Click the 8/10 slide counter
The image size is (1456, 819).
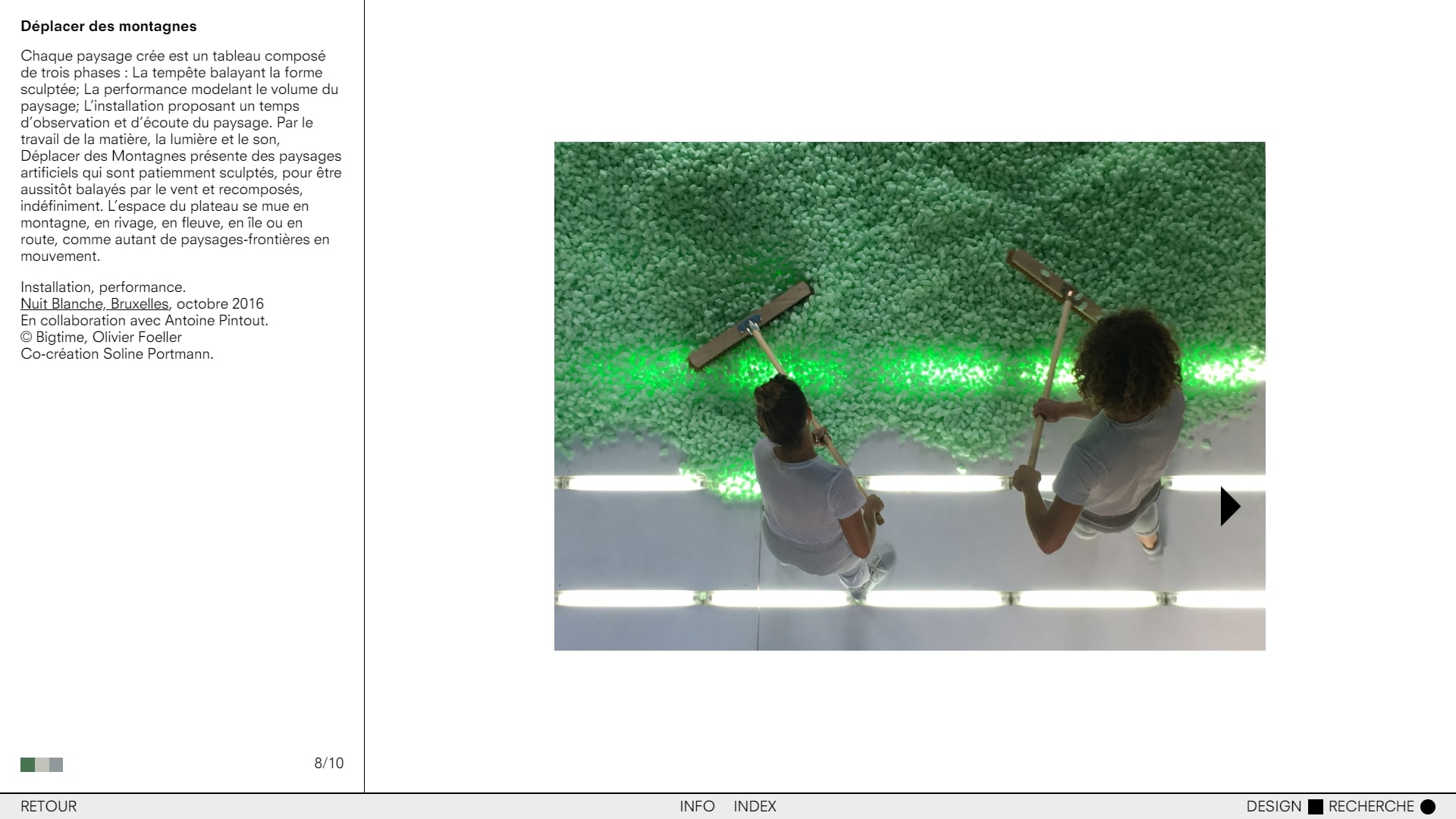(328, 764)
